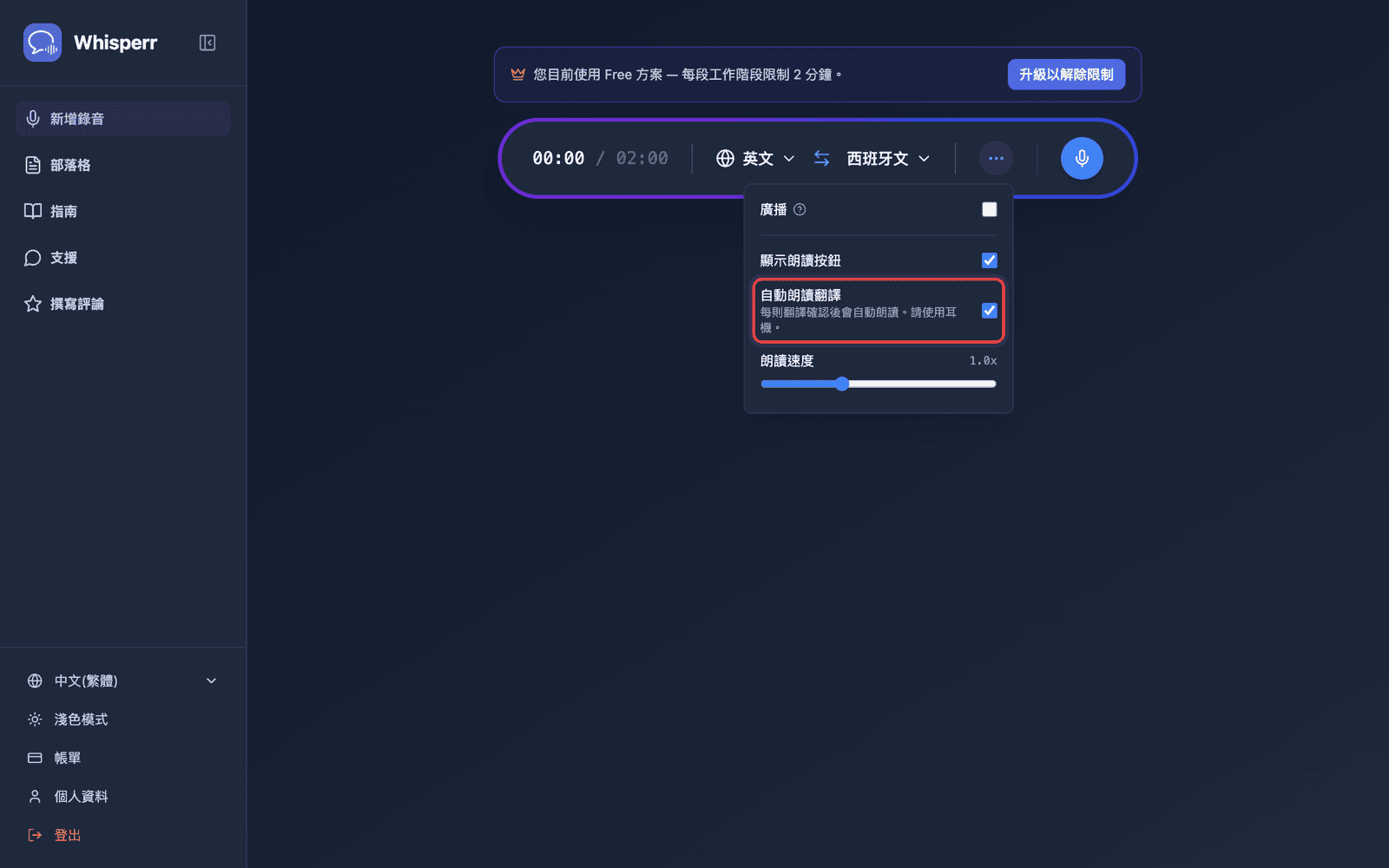Click the help icon next to 廣播
The image size is (1389, 868).
pos(800,209)
